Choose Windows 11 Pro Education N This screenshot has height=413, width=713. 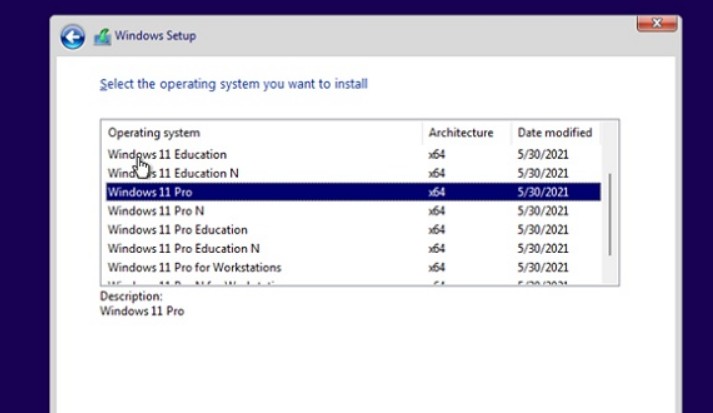point(353,248)
